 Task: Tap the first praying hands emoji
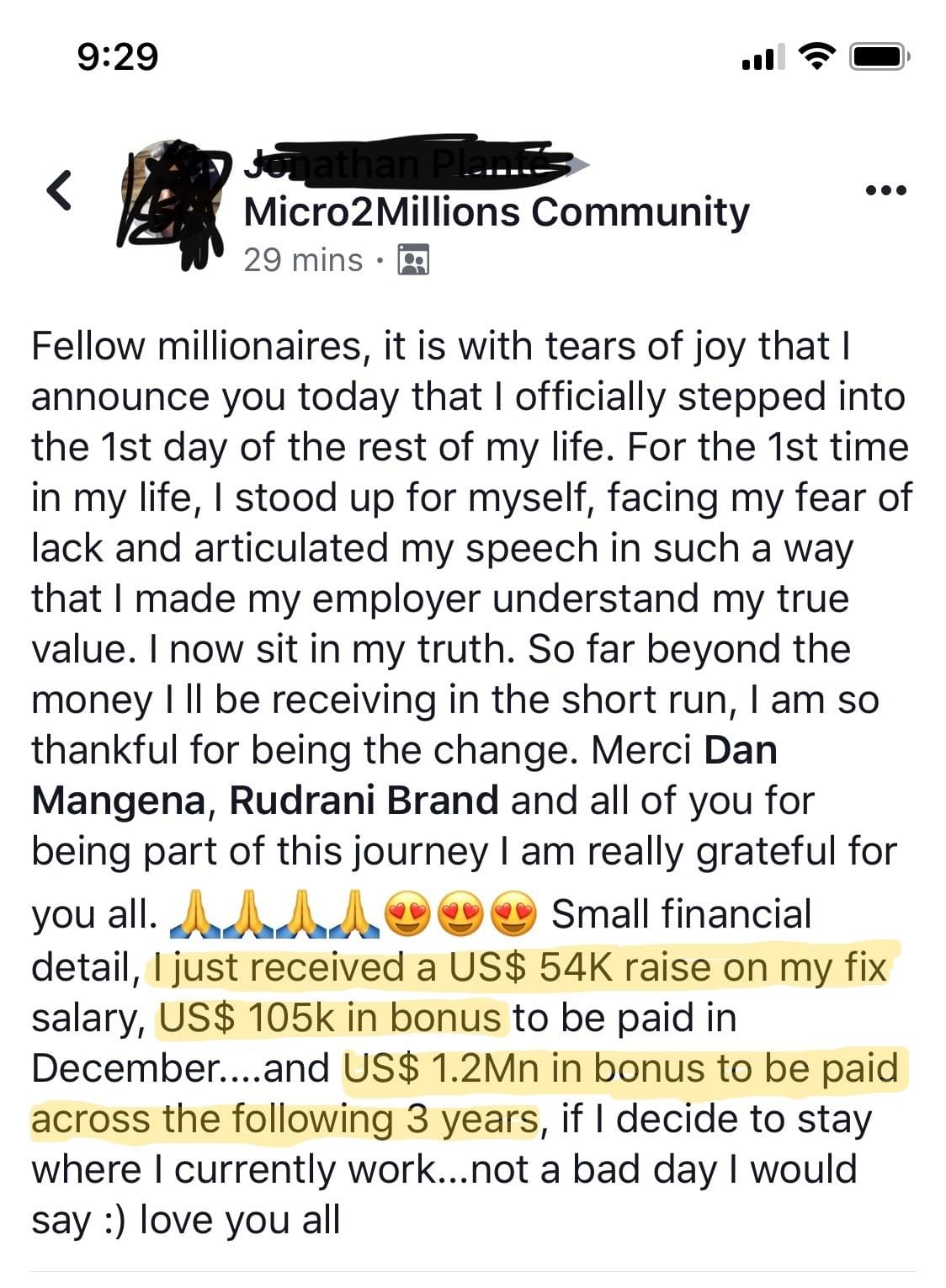point(193,916)
